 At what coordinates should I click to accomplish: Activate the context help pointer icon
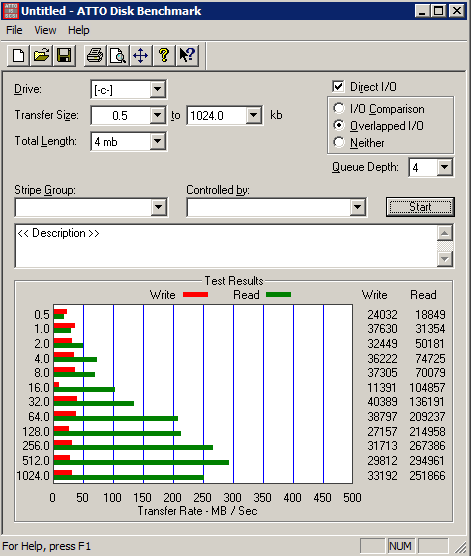187,56
